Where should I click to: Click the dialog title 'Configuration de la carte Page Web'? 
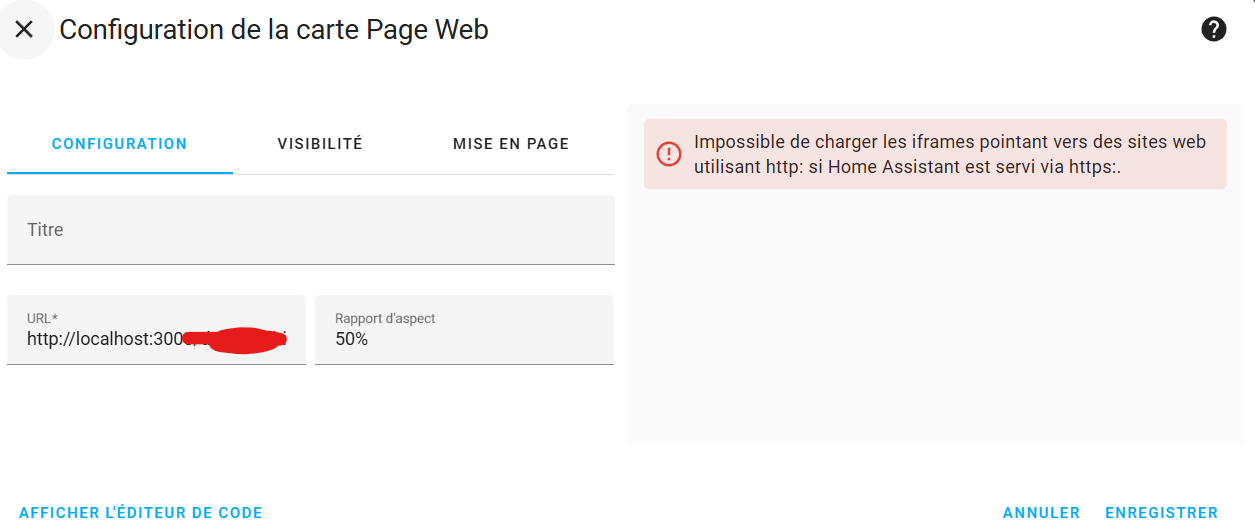coord(274,30)
